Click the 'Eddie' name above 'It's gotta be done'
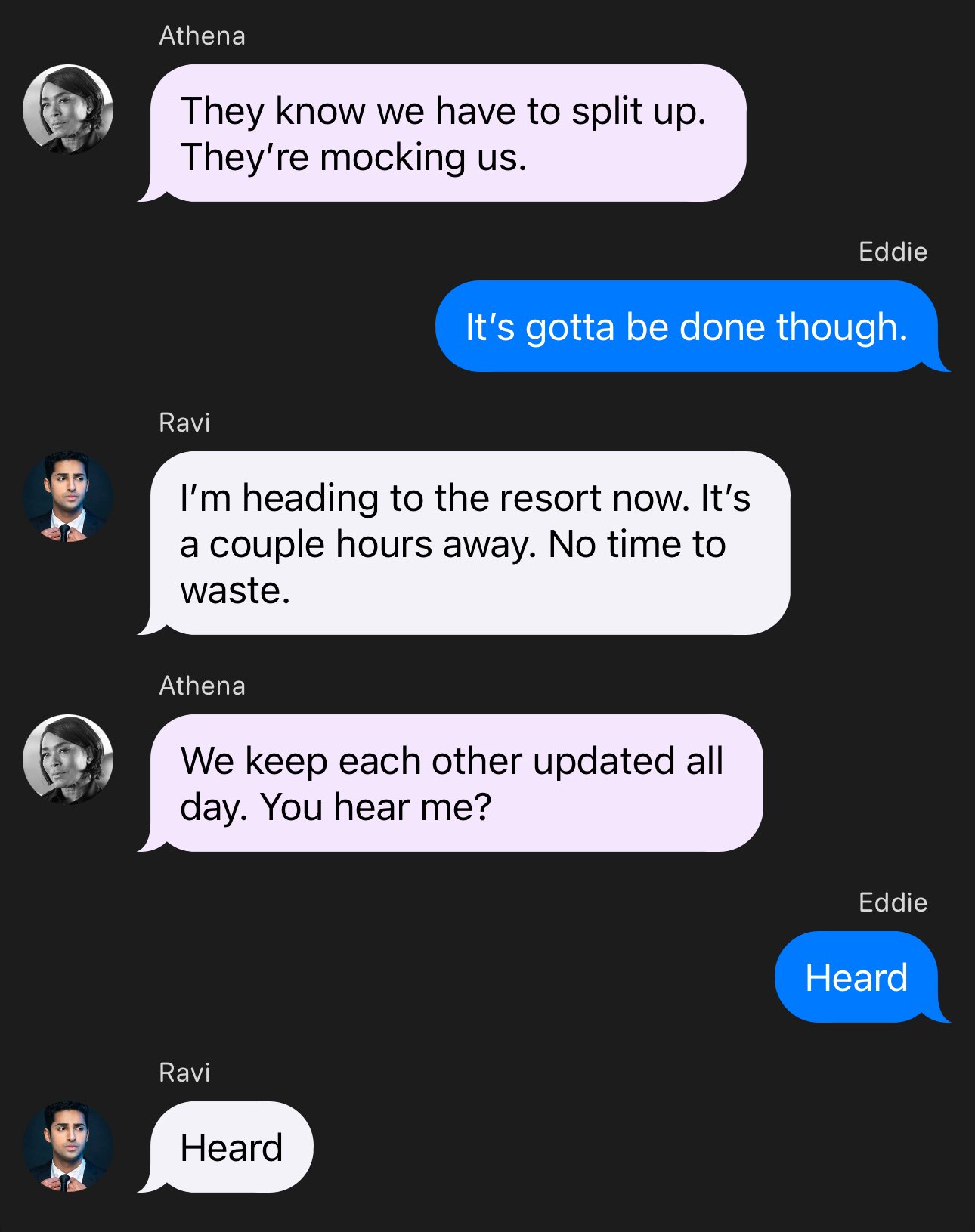The height and width of the screenshot is (1232, 975). coord(893,252)
